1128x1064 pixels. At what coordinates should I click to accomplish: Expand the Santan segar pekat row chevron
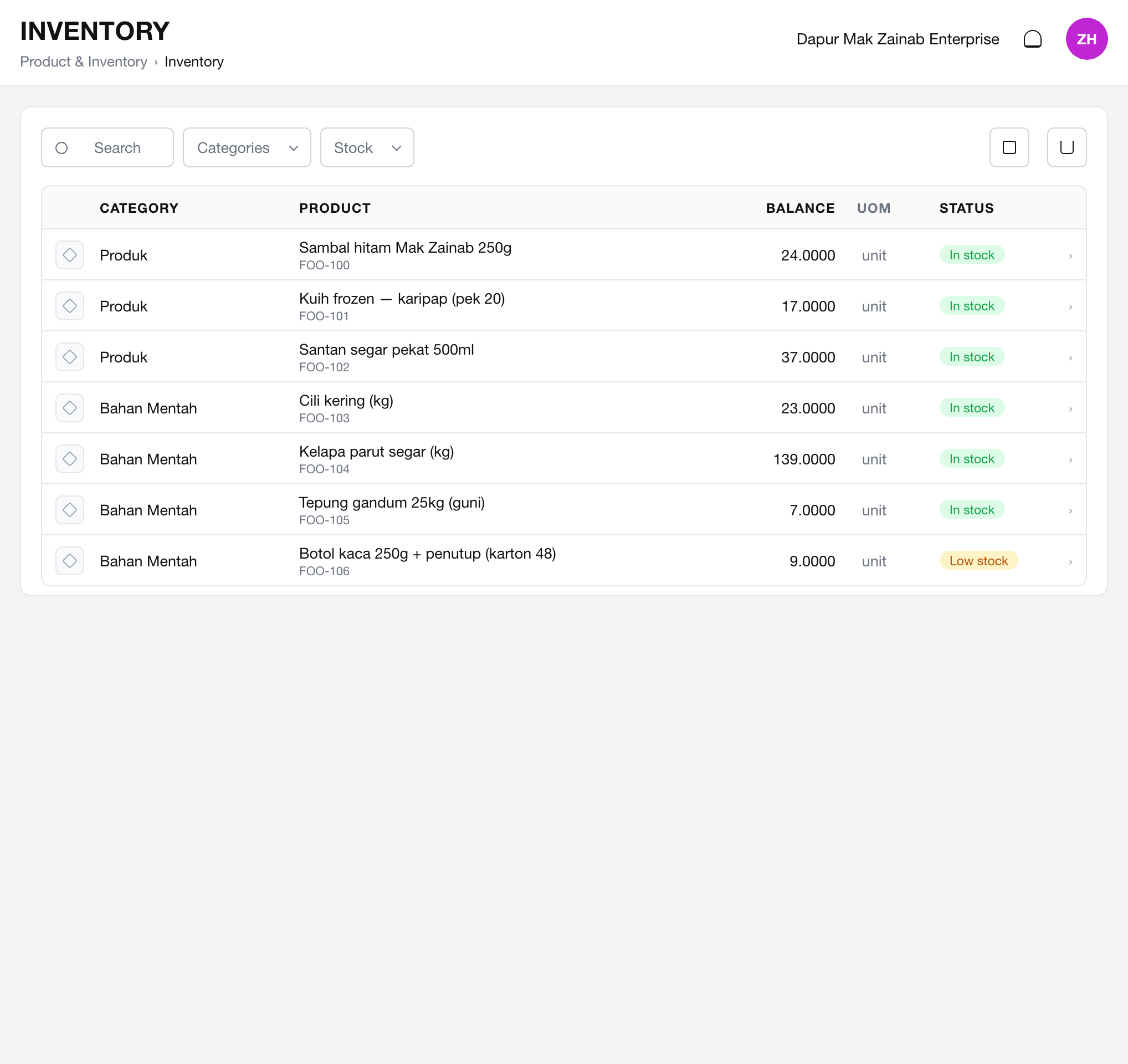click(x=1070, y=358)
